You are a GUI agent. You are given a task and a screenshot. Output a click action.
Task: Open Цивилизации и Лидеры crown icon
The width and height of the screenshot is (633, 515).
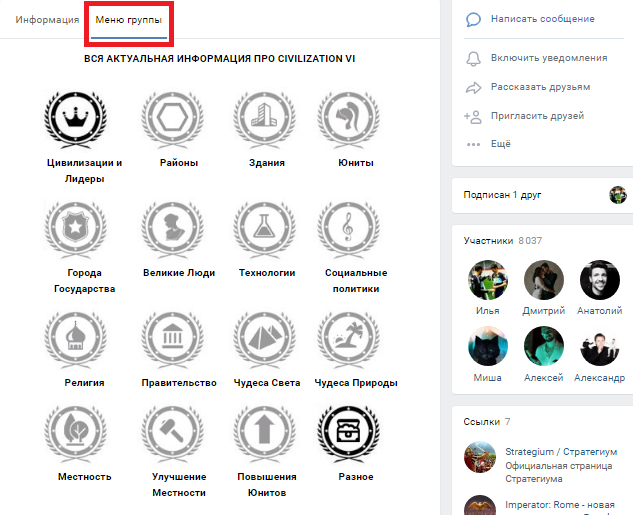[75, 120]
